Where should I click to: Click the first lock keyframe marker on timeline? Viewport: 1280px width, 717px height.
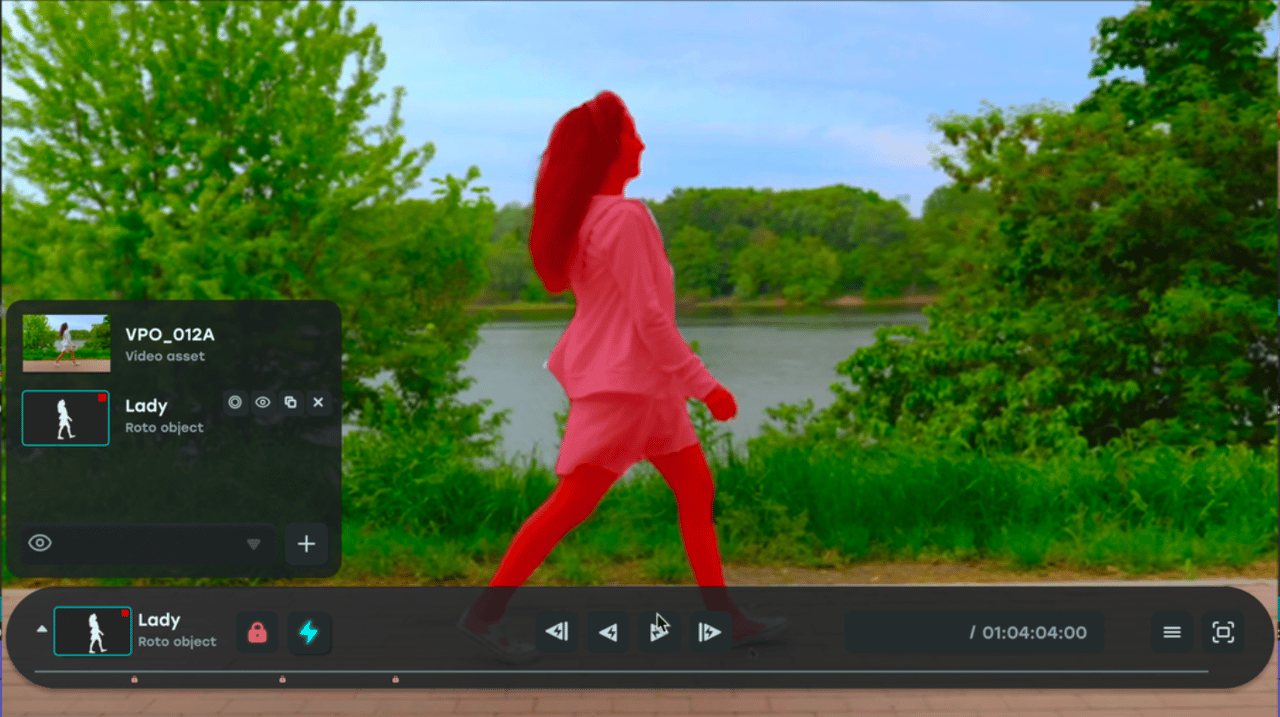(135, 679)
